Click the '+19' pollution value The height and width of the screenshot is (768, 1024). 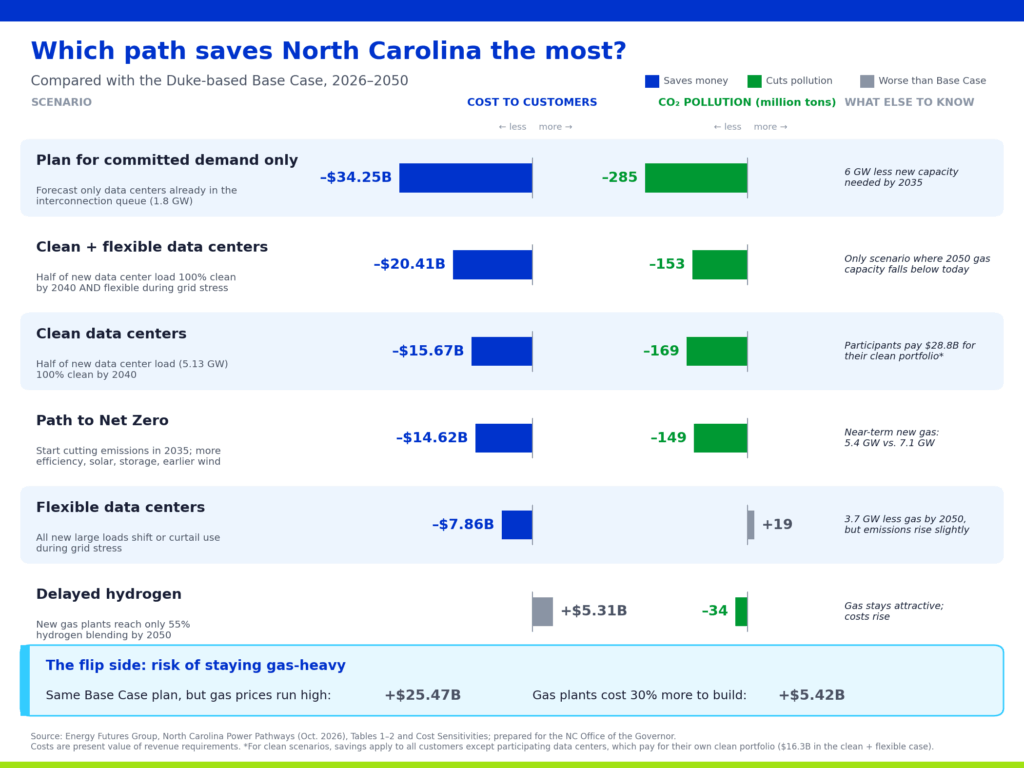pos(777,524)
